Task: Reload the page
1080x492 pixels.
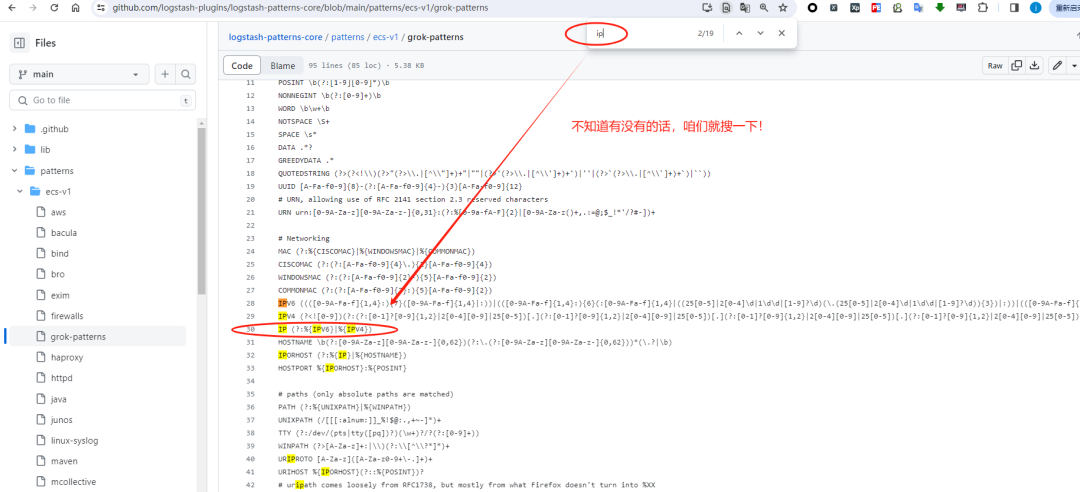Action: (54, 8)
